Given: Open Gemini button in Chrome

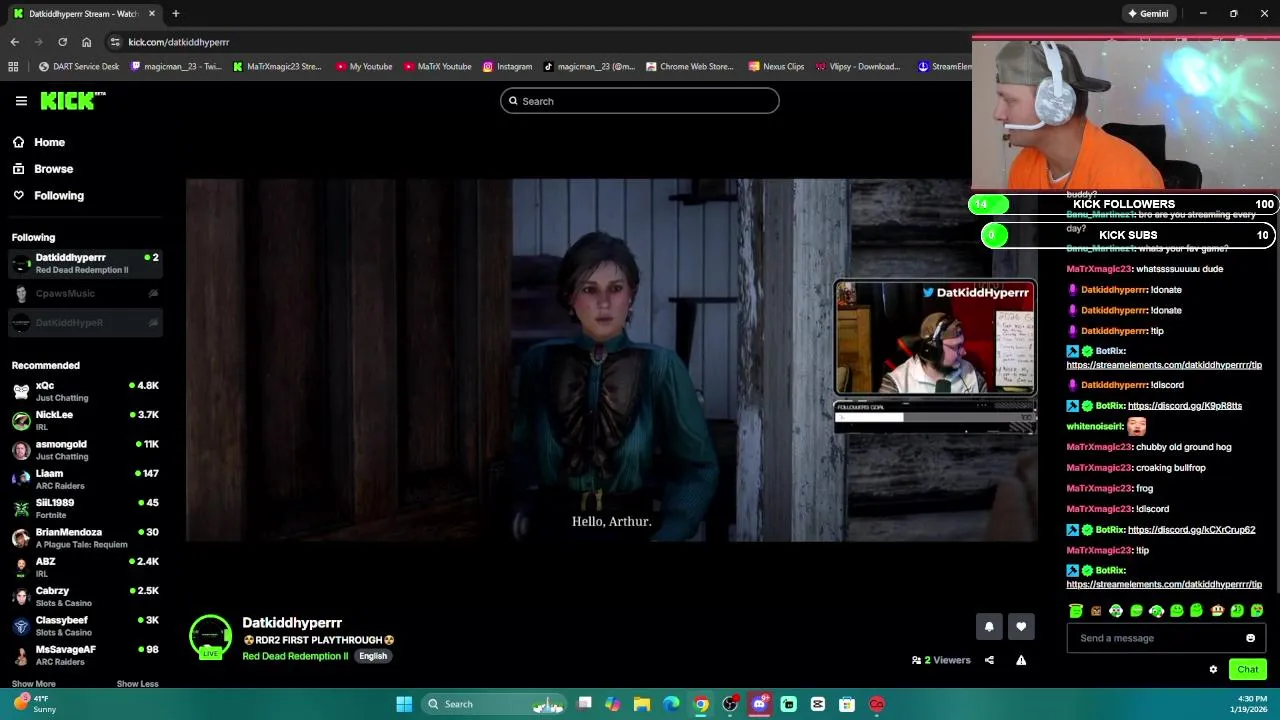Looking at the screenshot, I should pos(1148,14).
